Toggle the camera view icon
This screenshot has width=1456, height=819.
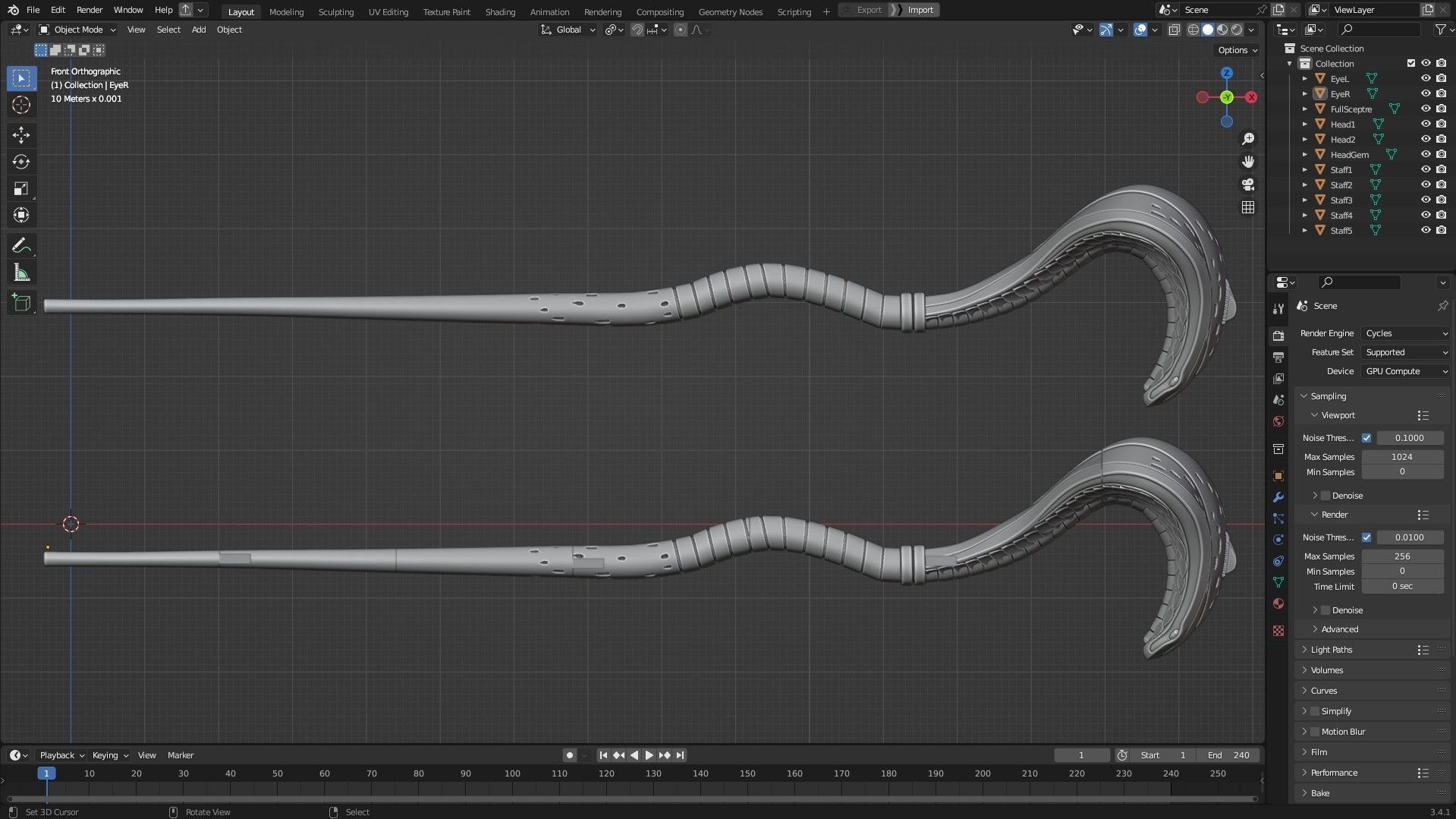click(x=1248, y=184)
